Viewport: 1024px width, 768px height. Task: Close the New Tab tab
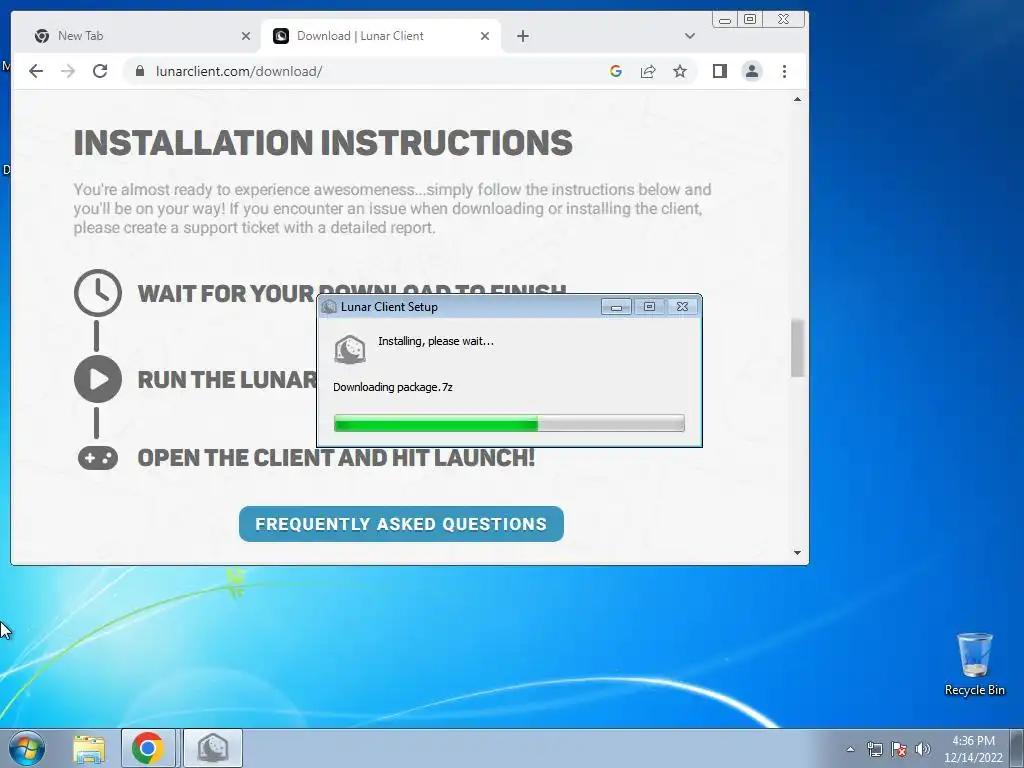(x=246, y=36)
